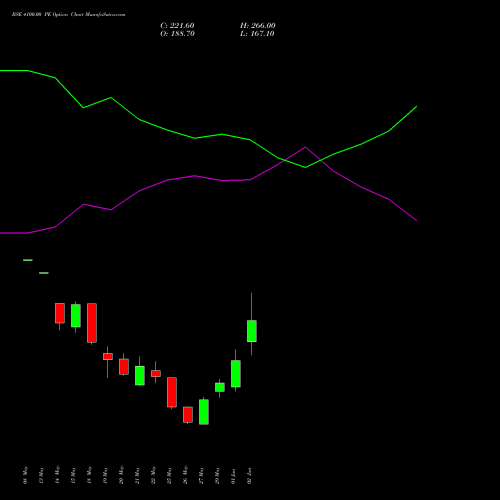Click the 20 May date label
The image size is (500, 500).
coord(122,475)
